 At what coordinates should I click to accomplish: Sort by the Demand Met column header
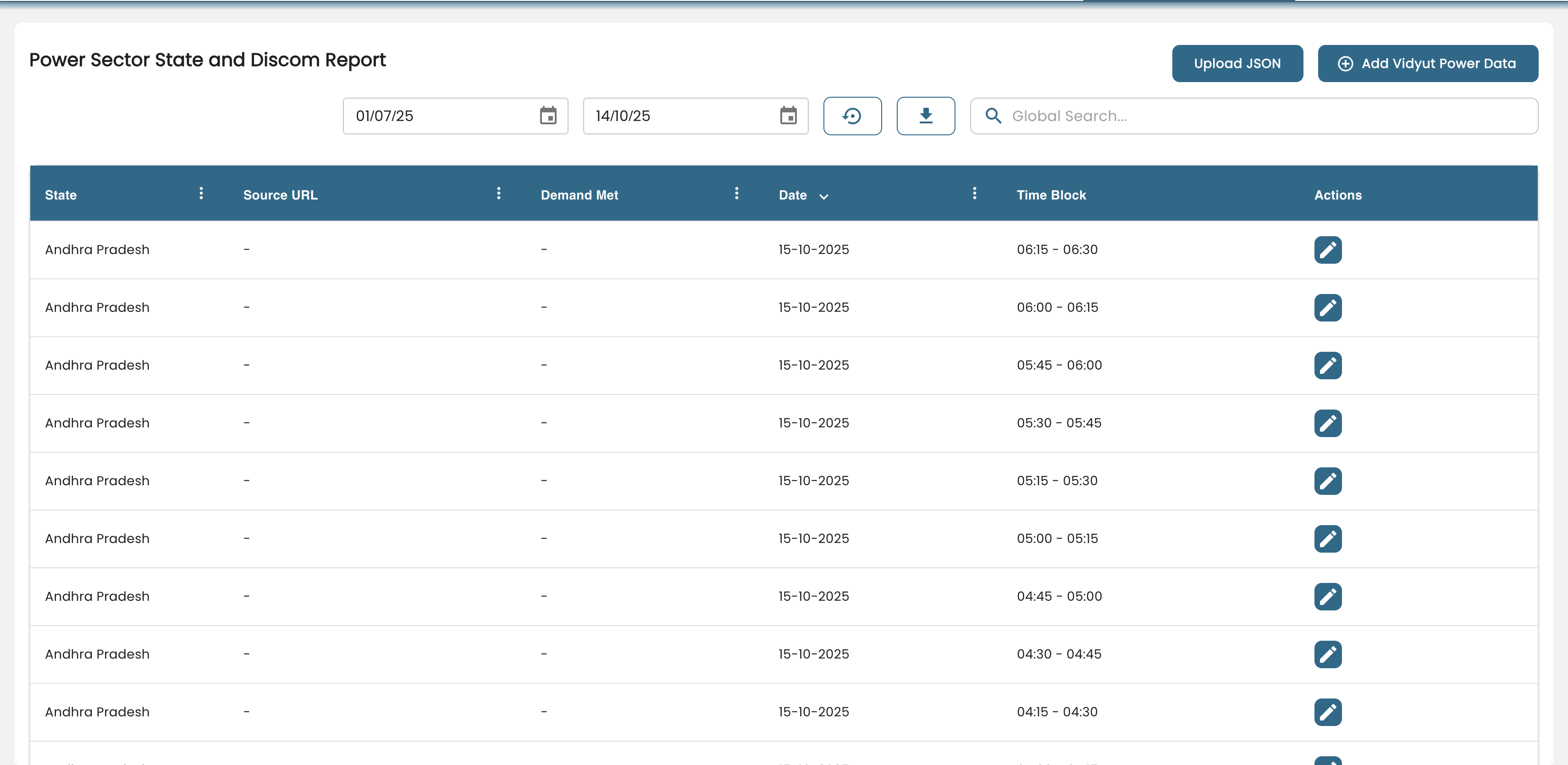pyautogui.click(x=579, y=195)
